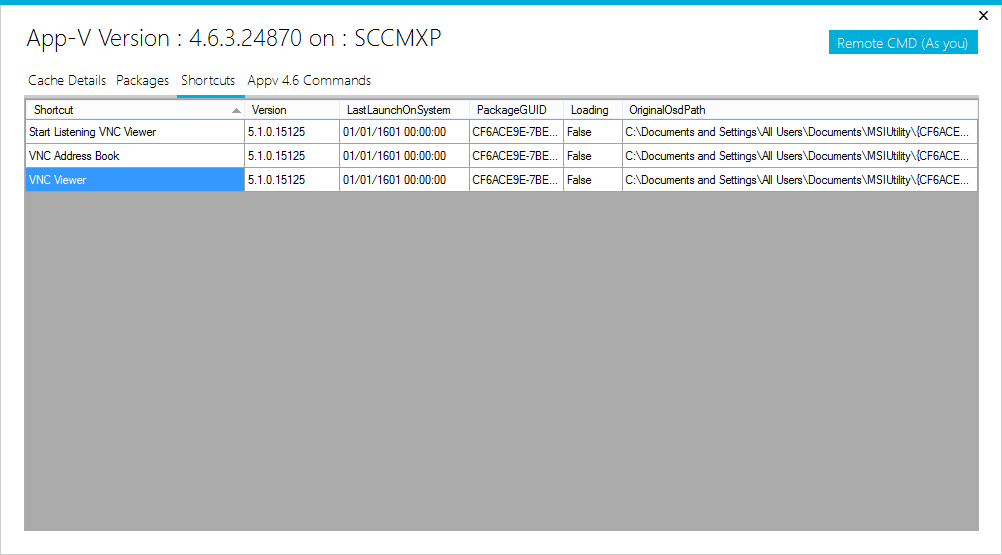
Task: Click last launch date of Start Listening VNC Viewer
Action: click(x=405, y=132)
